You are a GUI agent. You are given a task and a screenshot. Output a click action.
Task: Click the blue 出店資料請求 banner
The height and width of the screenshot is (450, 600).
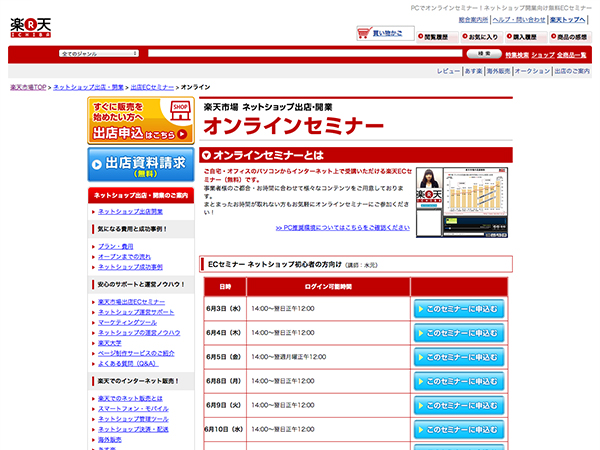pyautogui.click(x=141, y=165)
